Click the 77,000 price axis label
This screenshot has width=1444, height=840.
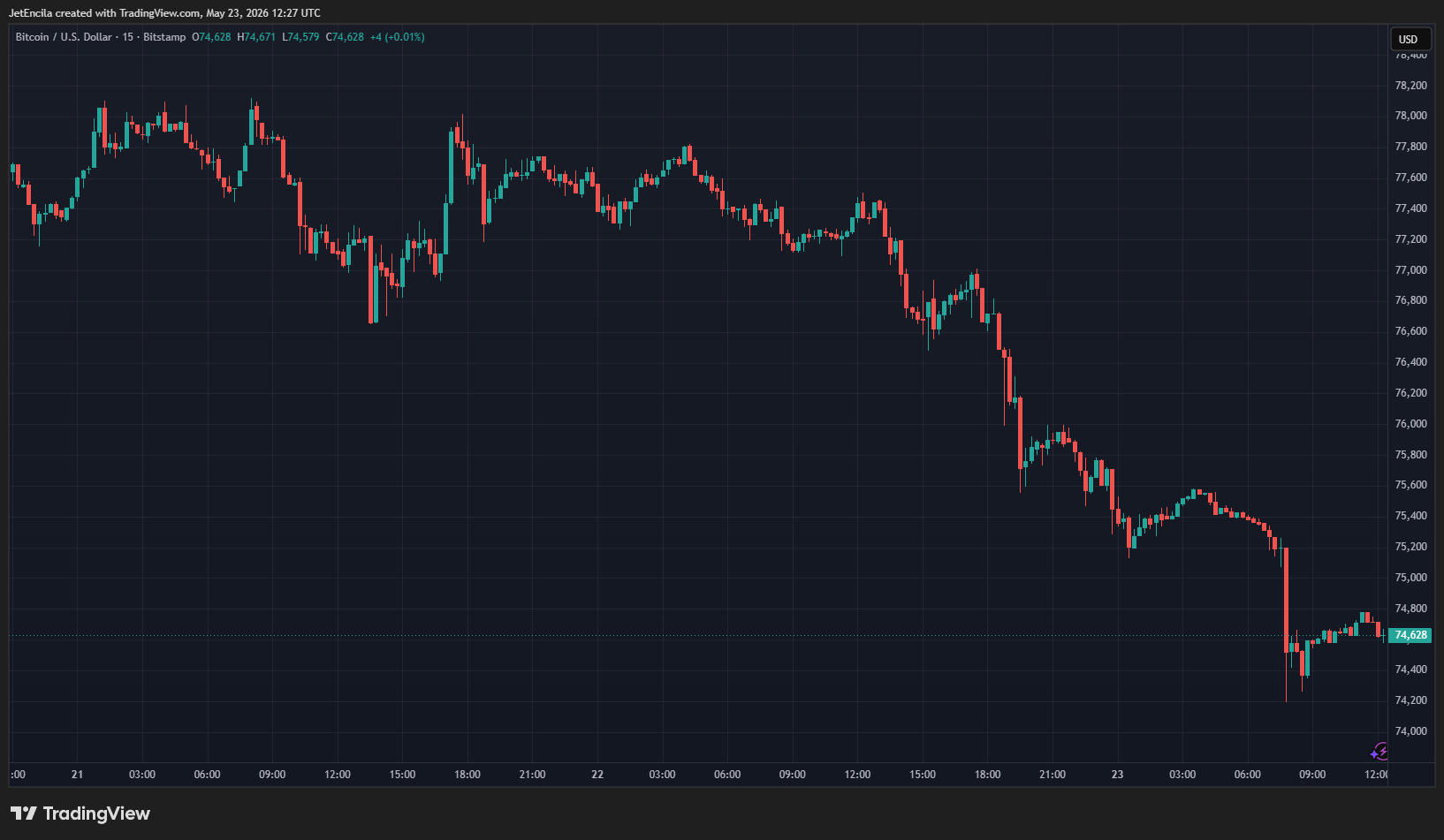click(x=1410, y=270)
